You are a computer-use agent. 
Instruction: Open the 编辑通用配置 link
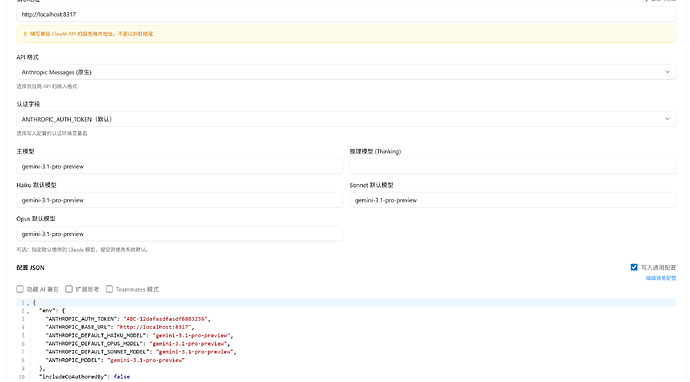pyautogui.click(x=661, y=278)
